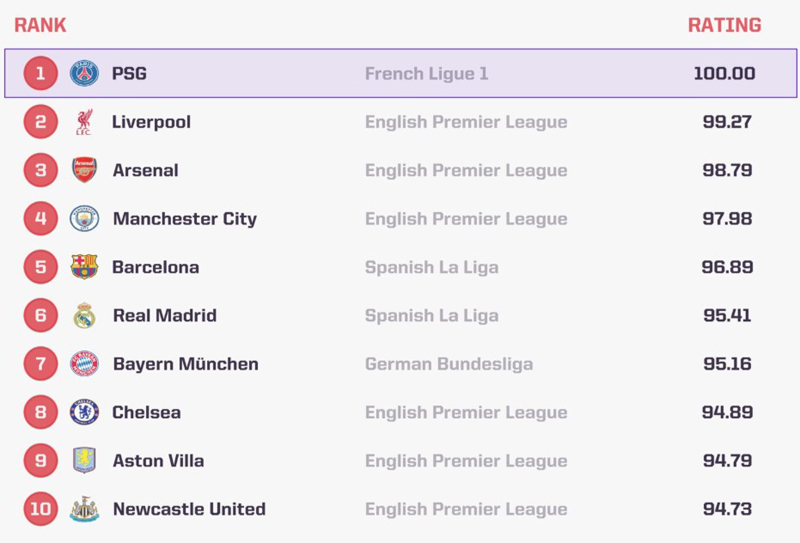
Task: Select the highlighted PSG top row
Action: 401,73
